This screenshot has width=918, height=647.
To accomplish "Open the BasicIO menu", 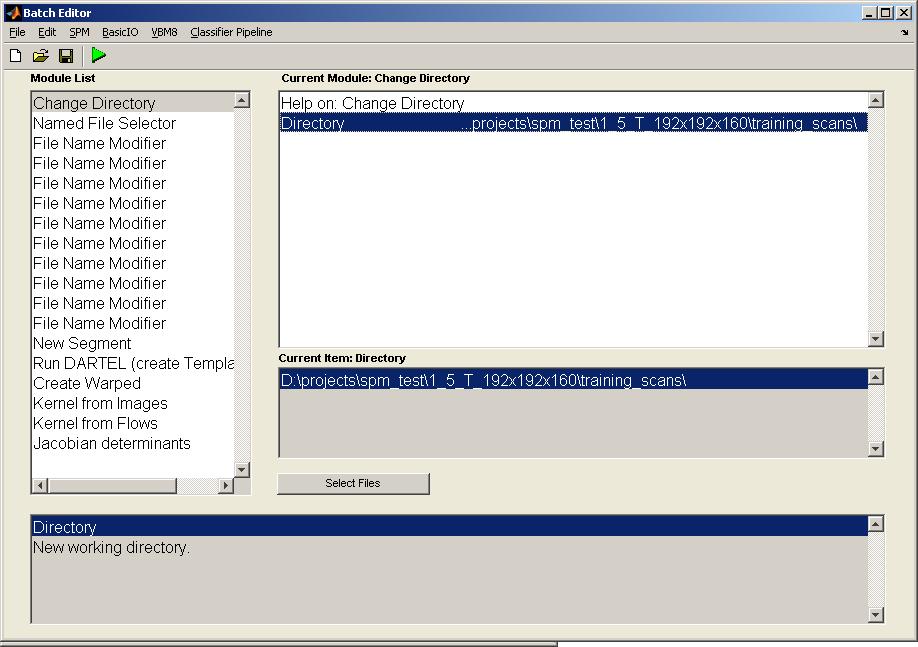I will click(x=120, y=32).
